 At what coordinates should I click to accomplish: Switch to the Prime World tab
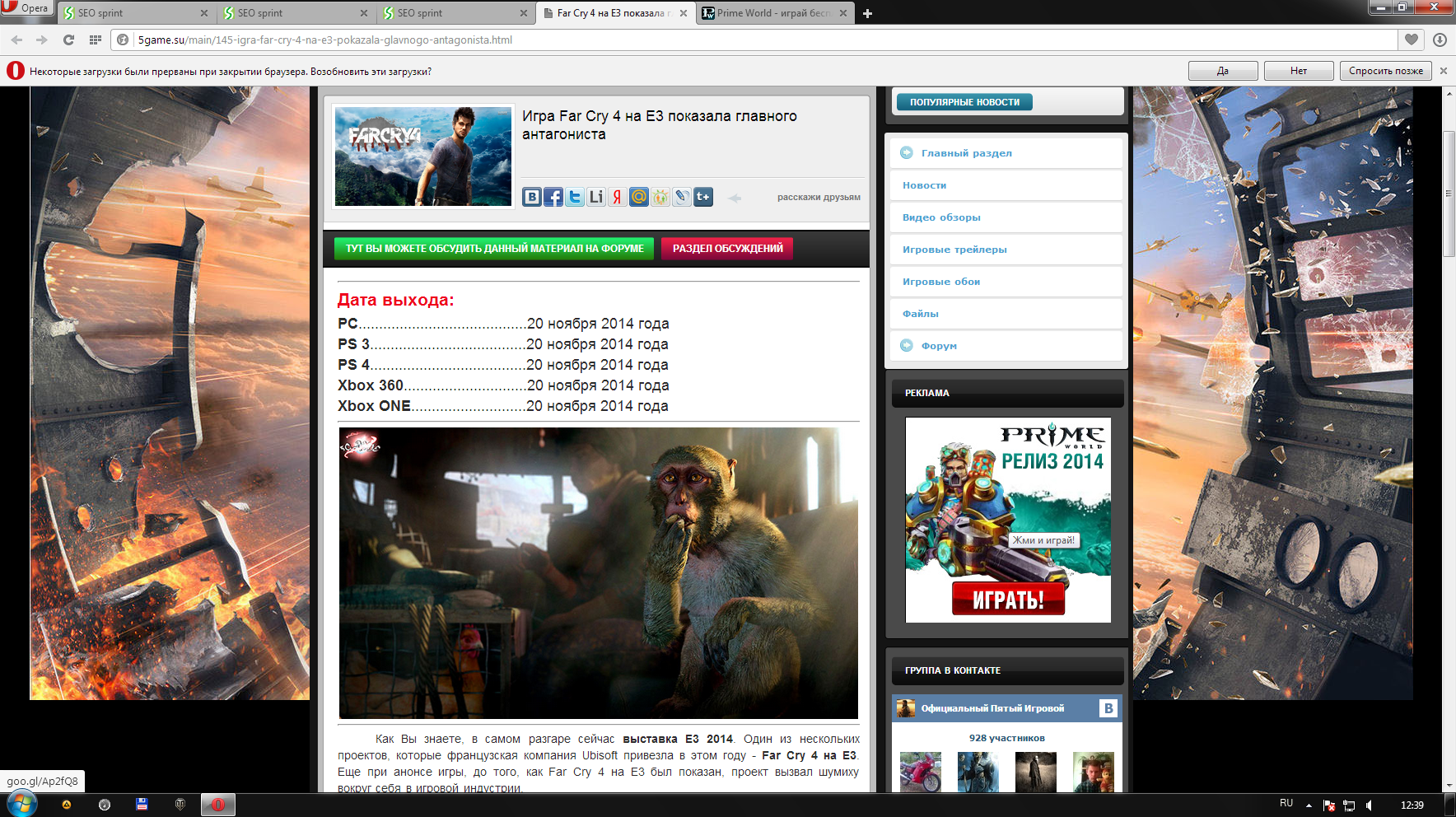click(x=775, y=13)
